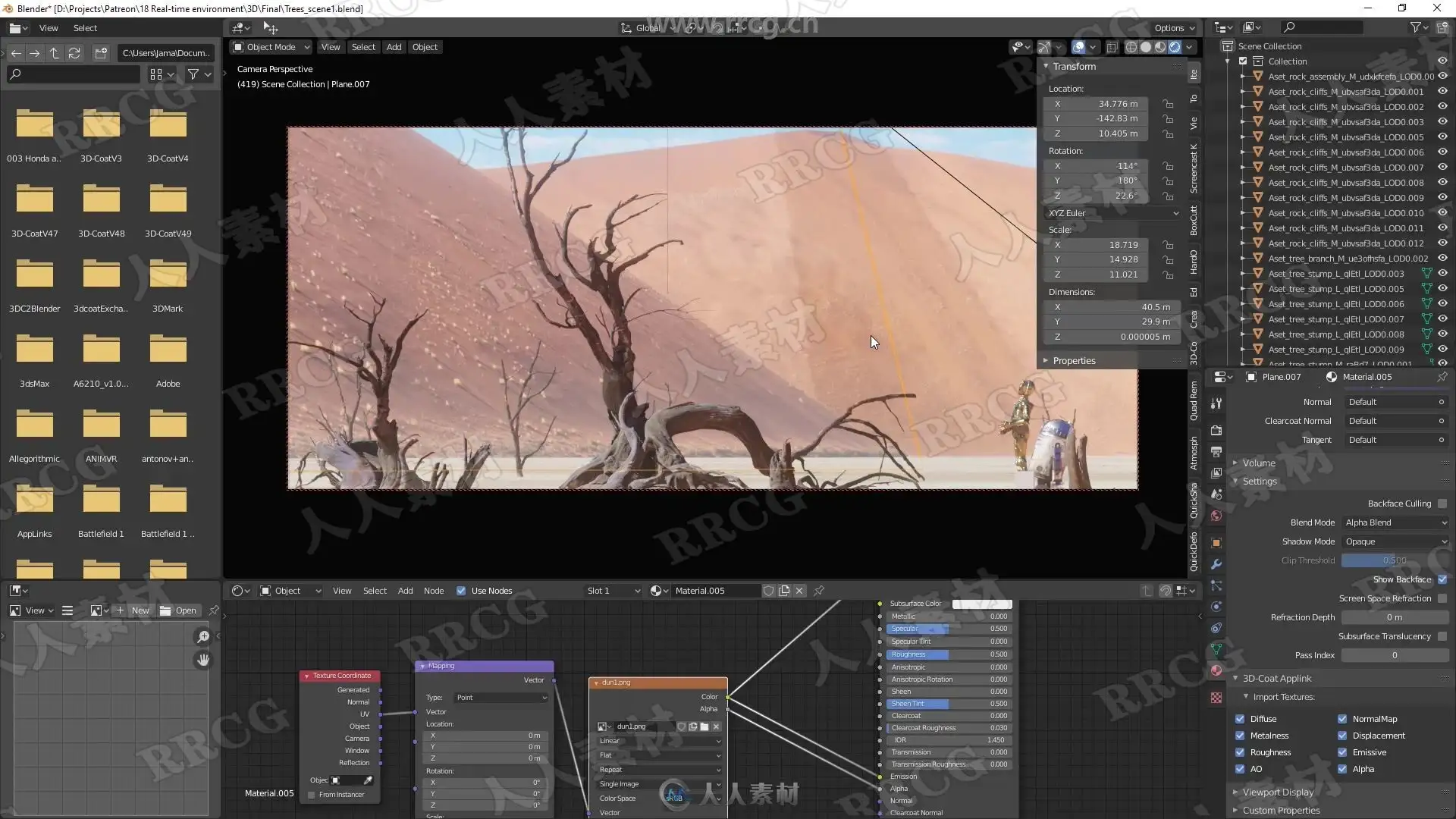The height and width of the screenshot is (819, 1456).
Task: Open the Render properties tab icon
Action: click(x=1216, y=430)
